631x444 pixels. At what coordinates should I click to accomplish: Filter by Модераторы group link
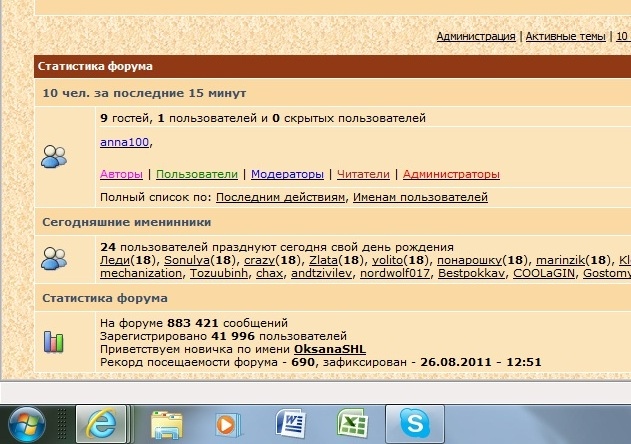pyautogui.click(x=287, y=174)
